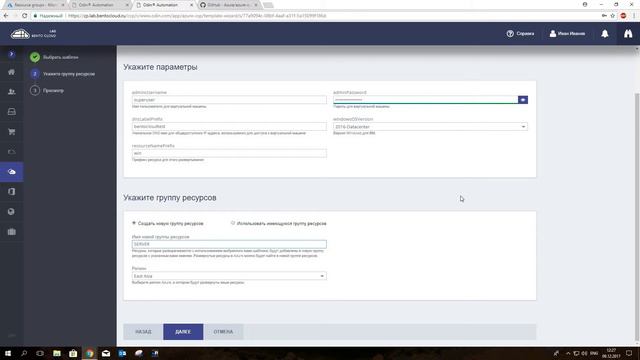
Task: Open the Регион dropdown
Action: tap(229, 276)
